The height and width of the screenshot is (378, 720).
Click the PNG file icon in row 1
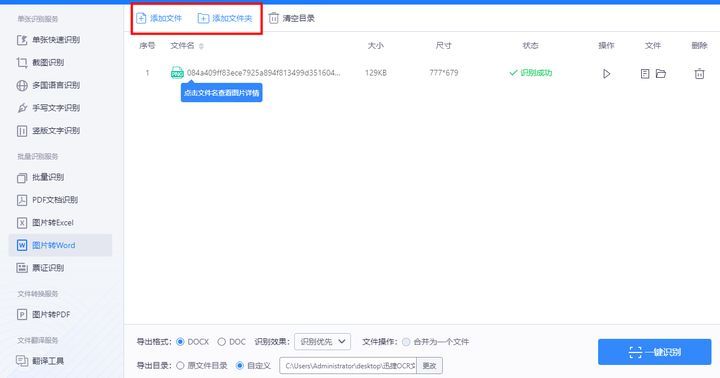click(x=177, y=73)
